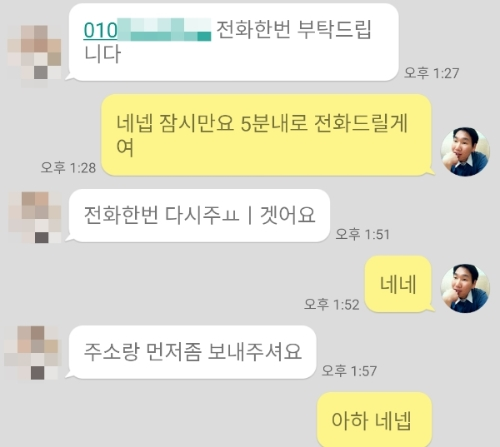Select the white bubble '전화한번 다시주ㅛㅣ겟어요'
The width and height of the screenshot is (500, 447).
pyautogui.click(x=198, y=215)
